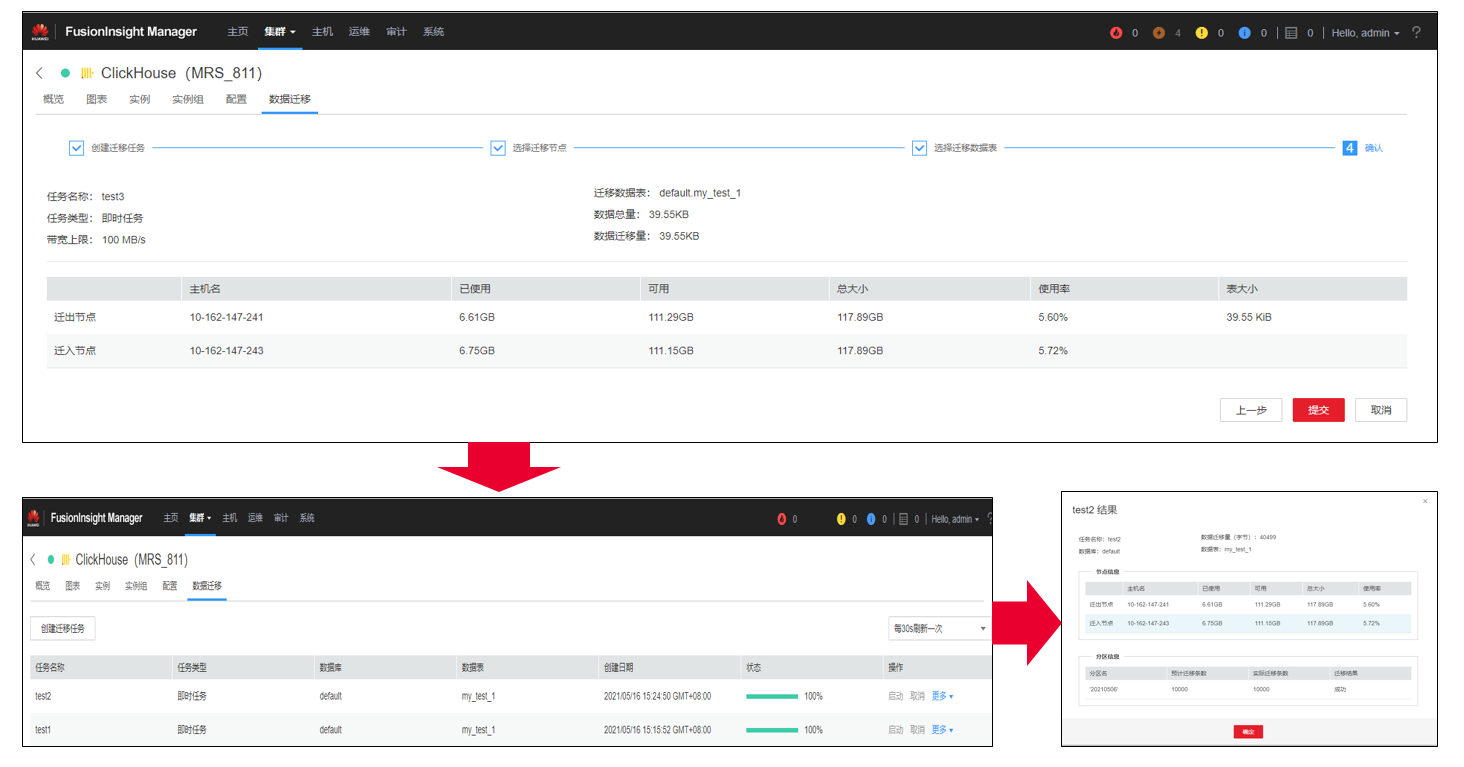Viewport: 1464px width, 767px height.
Task: Click 取消 for the test1 task
Action: [917, 730]
